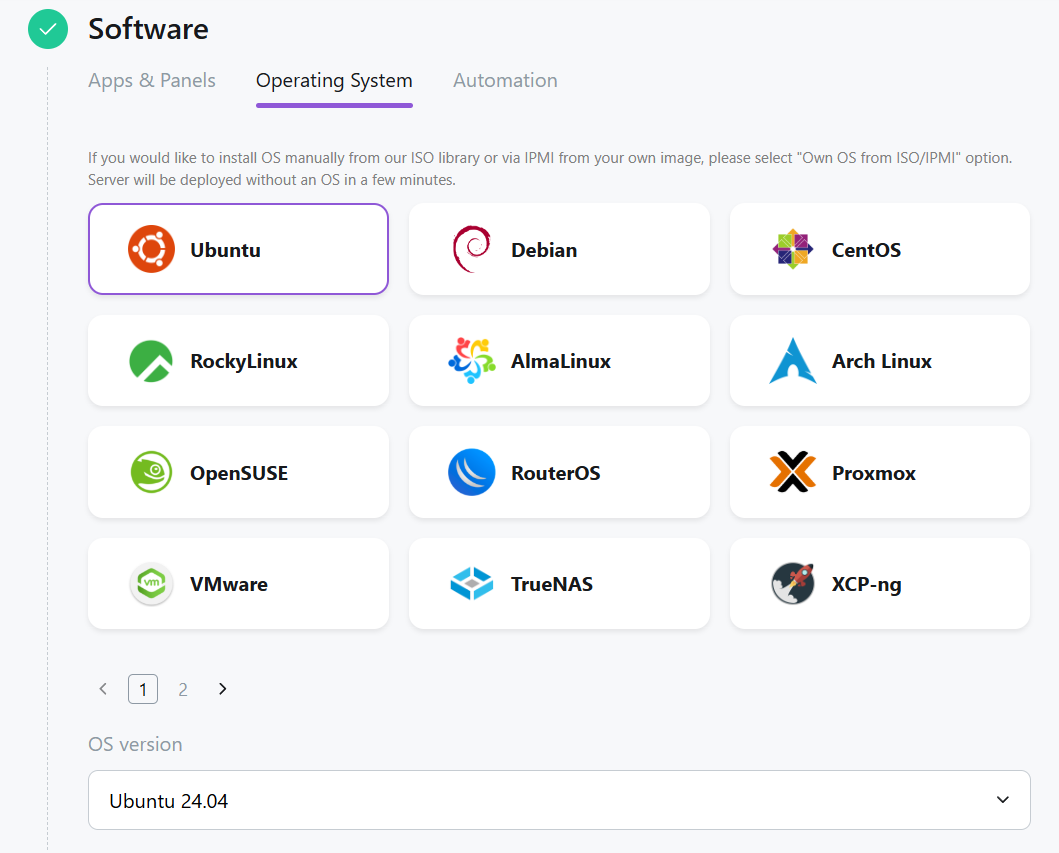Screen dimensions: 1059x853
Task: Expand version list via chevron arrow
Action: [x=1003, y=800]
